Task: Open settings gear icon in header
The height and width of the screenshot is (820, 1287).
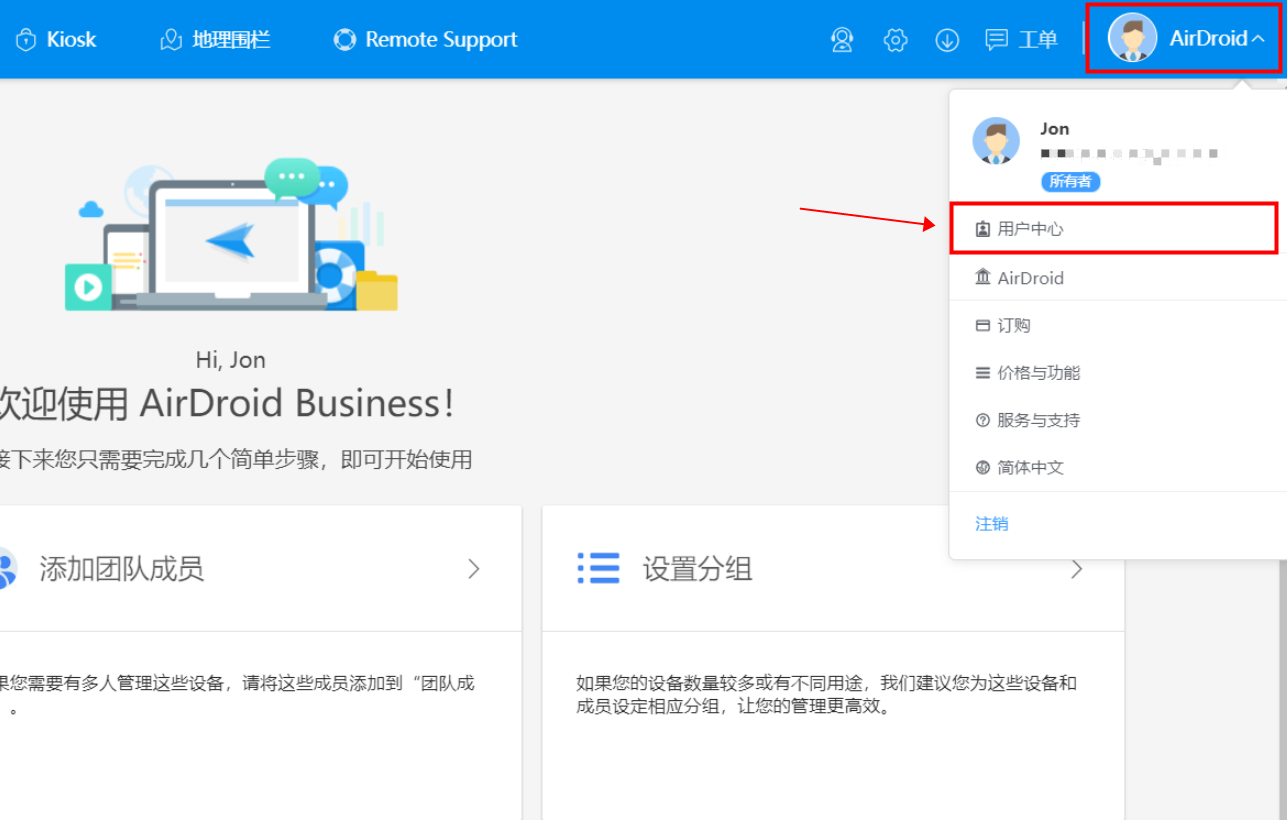Action: tap(895, 40)
